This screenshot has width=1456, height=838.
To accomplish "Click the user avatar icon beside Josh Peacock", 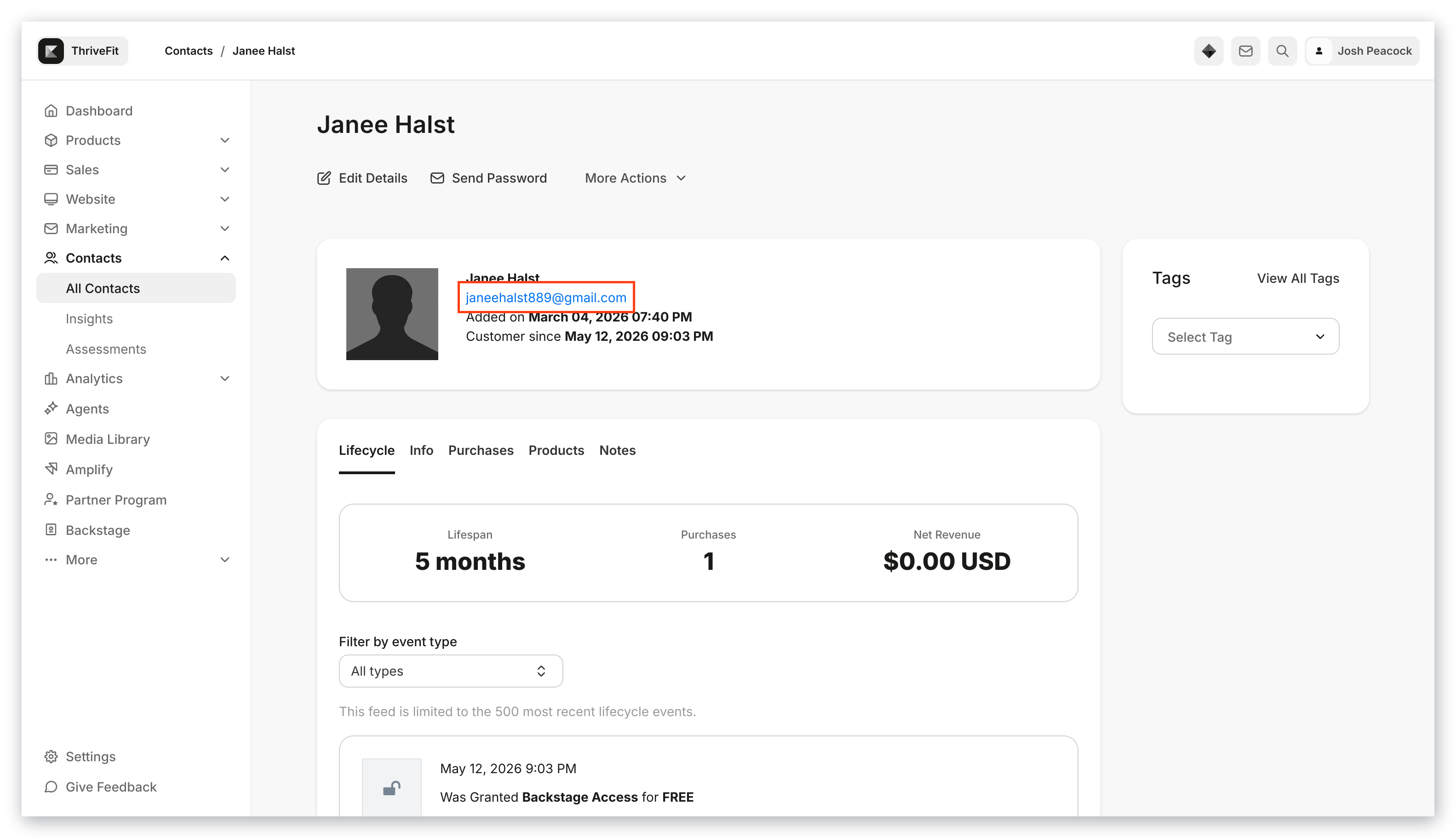I will (1318, 51).
